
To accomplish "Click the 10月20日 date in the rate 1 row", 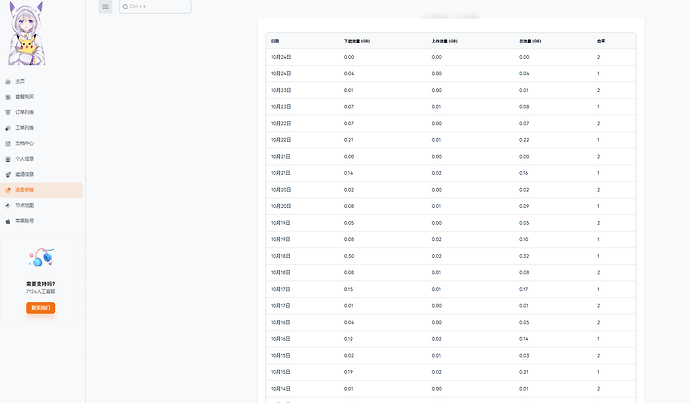I will [281, 206].
